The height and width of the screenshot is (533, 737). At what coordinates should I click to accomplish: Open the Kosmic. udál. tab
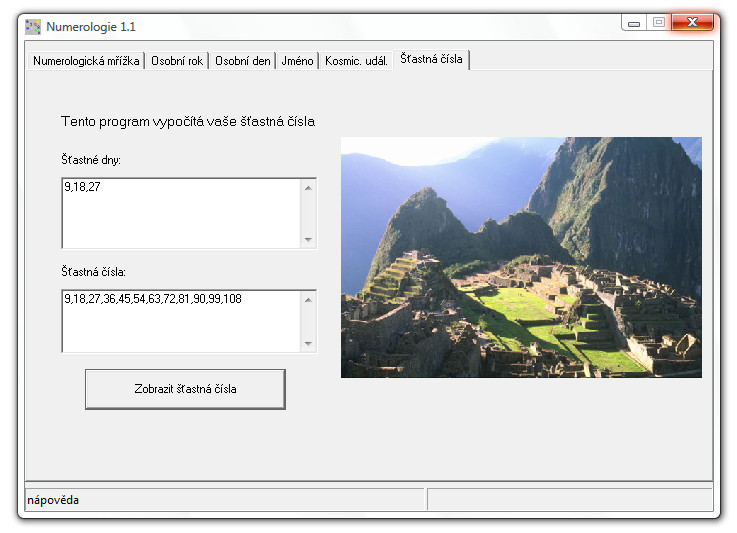click(356, 61)
